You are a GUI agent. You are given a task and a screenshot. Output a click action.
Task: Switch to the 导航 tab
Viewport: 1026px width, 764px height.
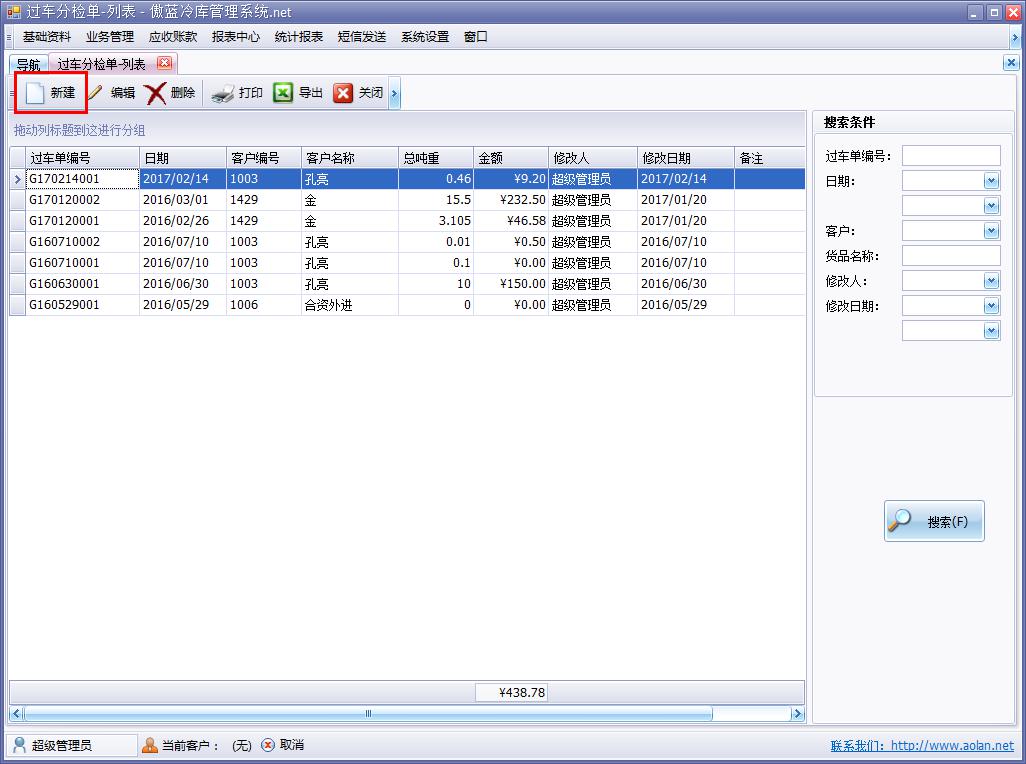click(x=28, y=65)
